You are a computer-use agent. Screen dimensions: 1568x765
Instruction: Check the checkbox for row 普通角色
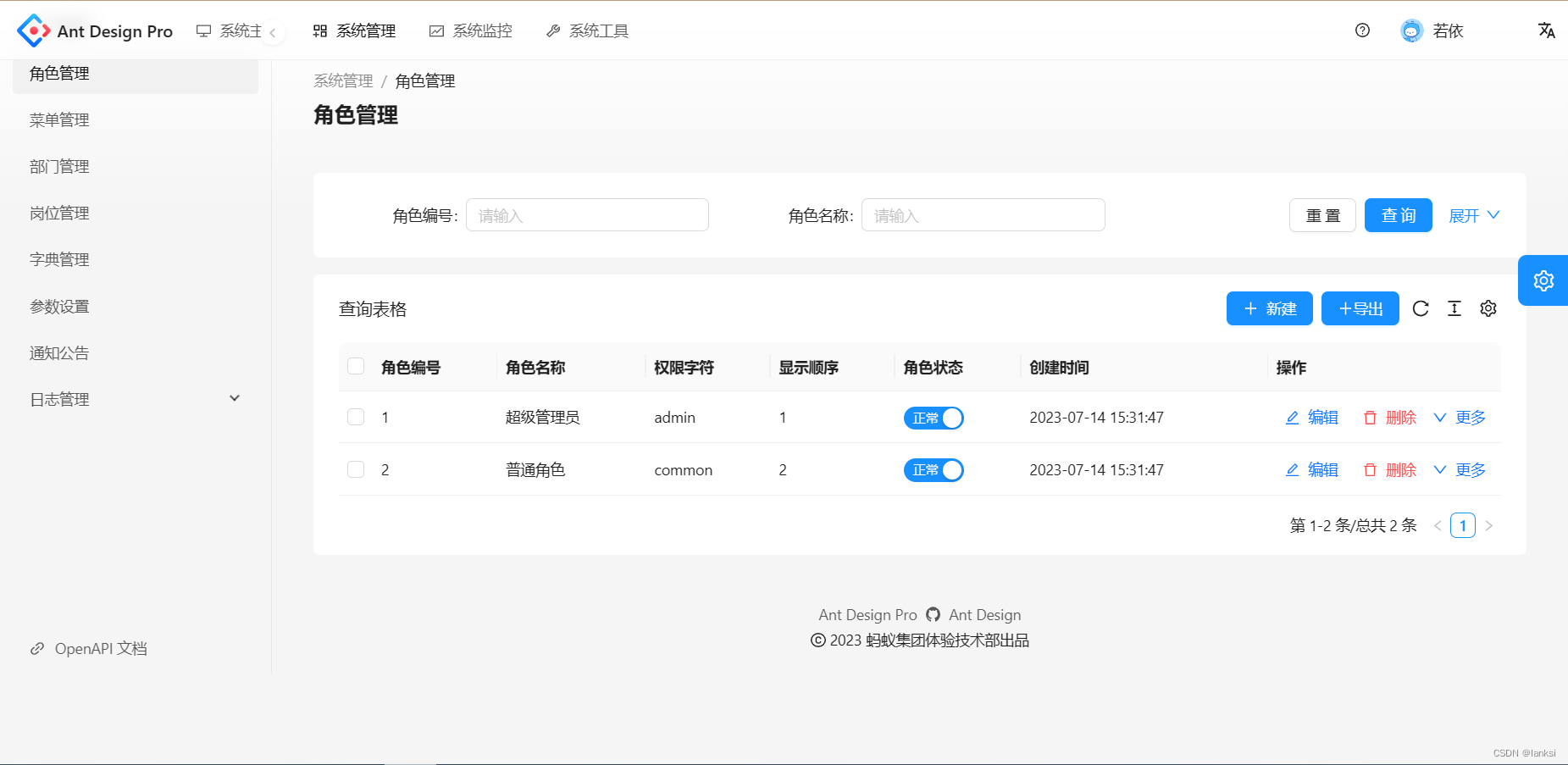point(355,468)
